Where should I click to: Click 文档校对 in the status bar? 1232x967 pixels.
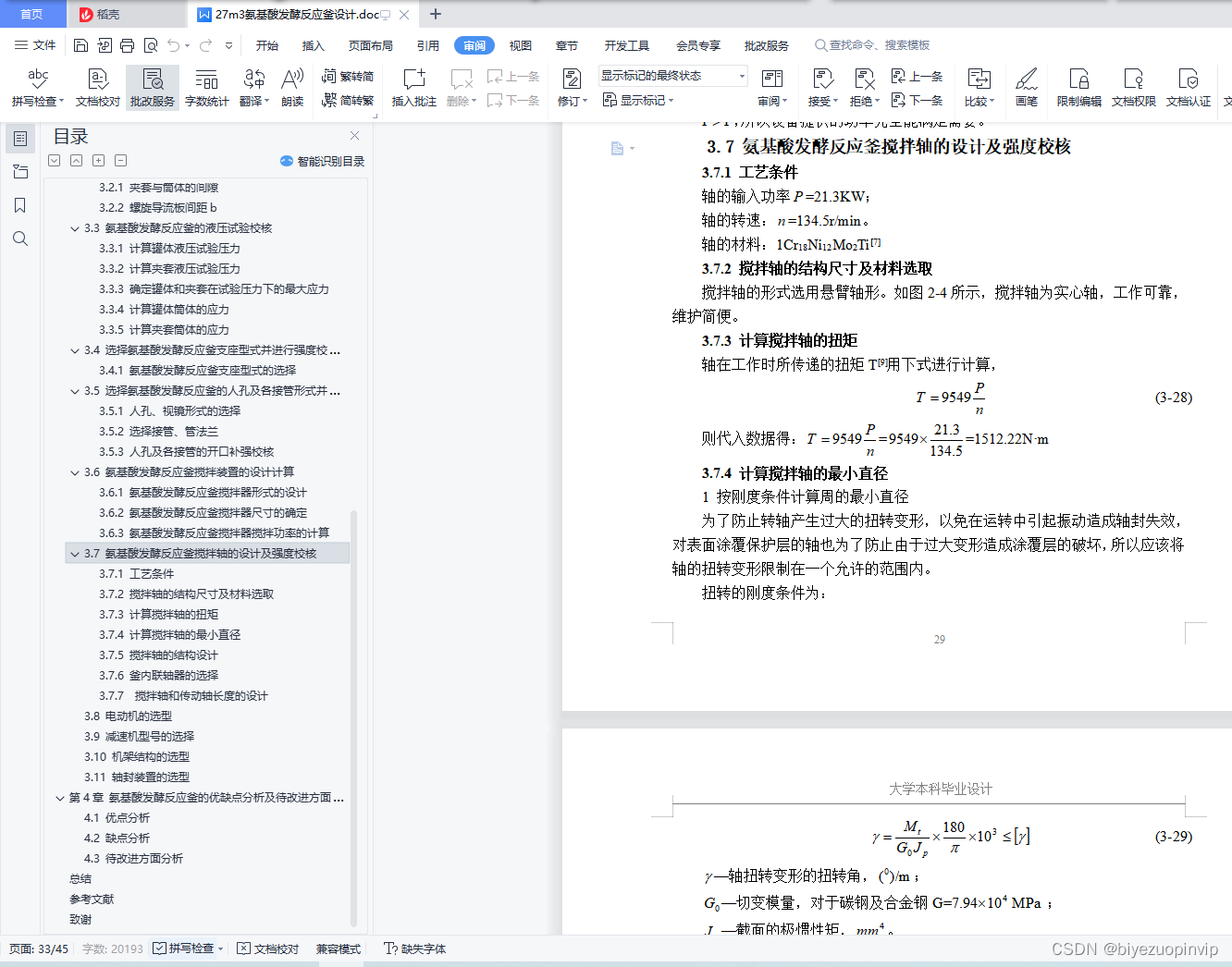(x=268, y=949)
